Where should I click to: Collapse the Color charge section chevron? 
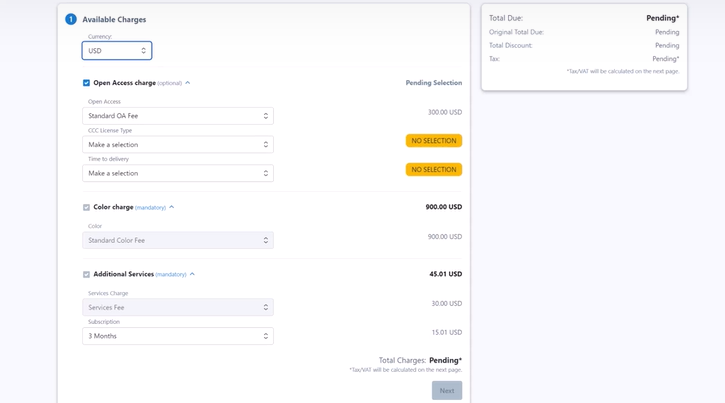pos(172,207)
